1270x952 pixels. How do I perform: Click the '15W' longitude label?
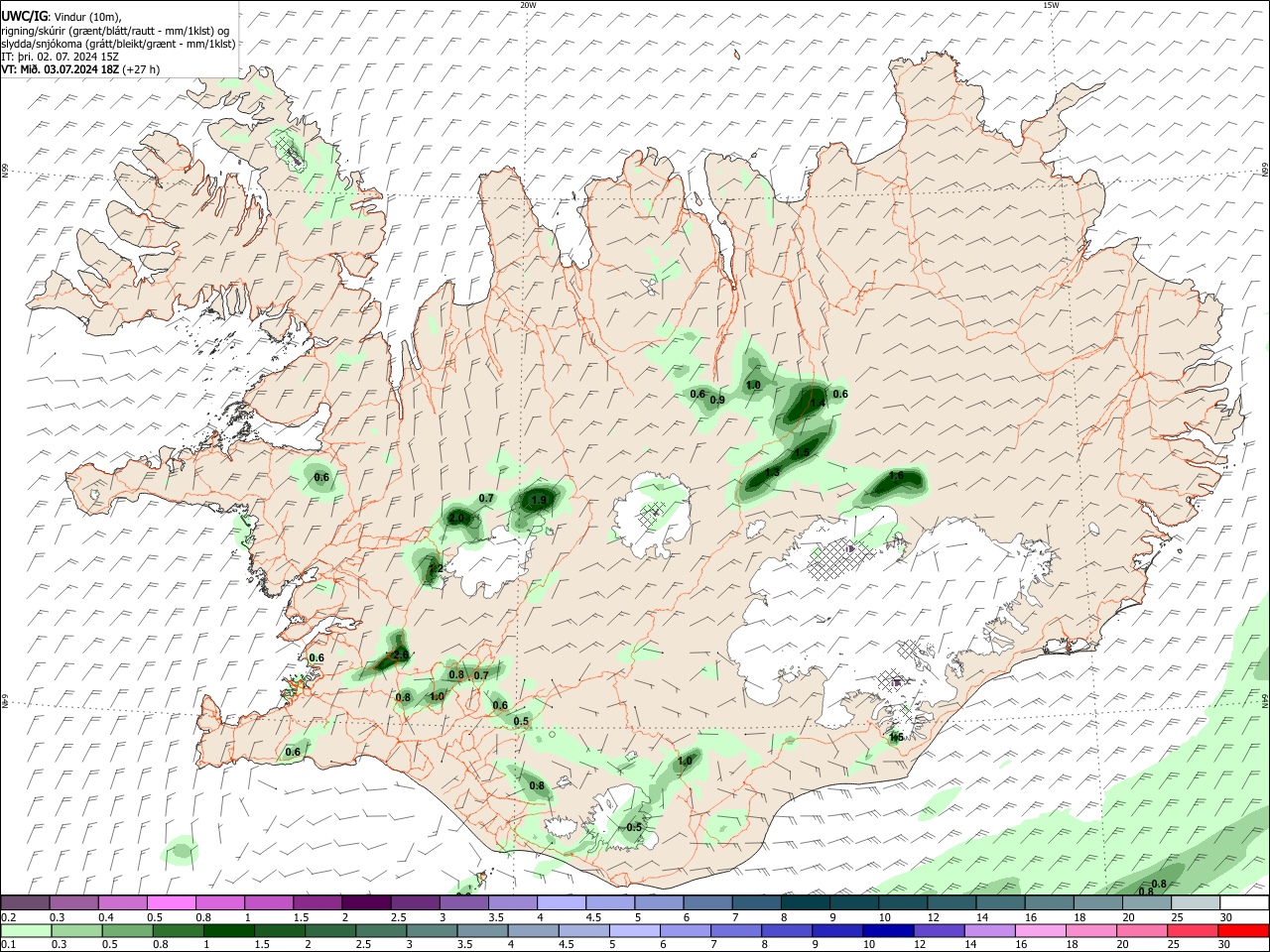click(x=1051, y=5)
